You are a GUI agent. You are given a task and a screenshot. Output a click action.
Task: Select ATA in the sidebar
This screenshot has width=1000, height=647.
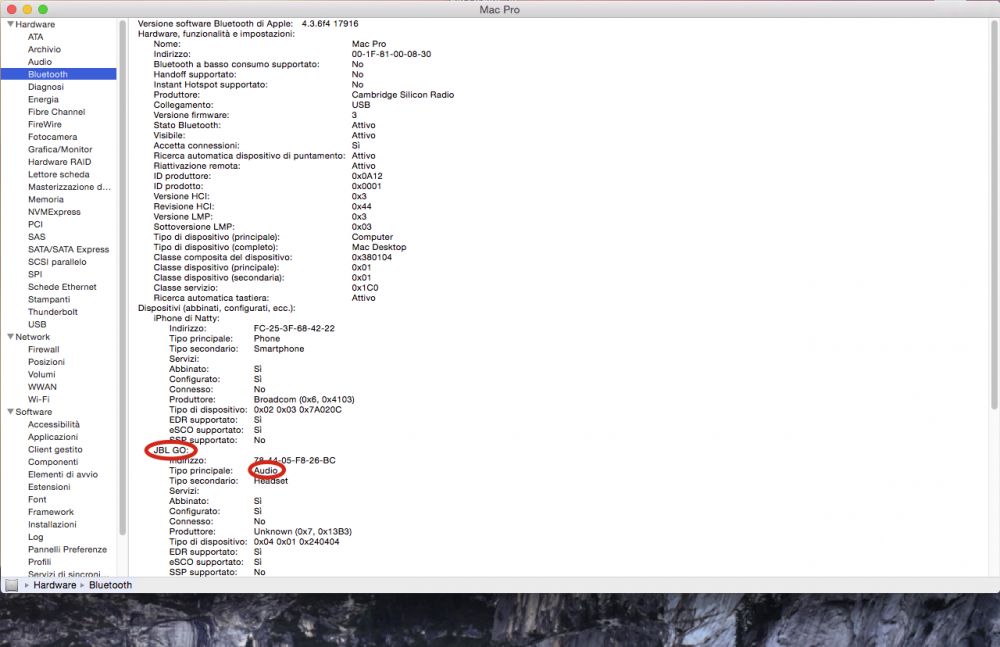[36, 37]
